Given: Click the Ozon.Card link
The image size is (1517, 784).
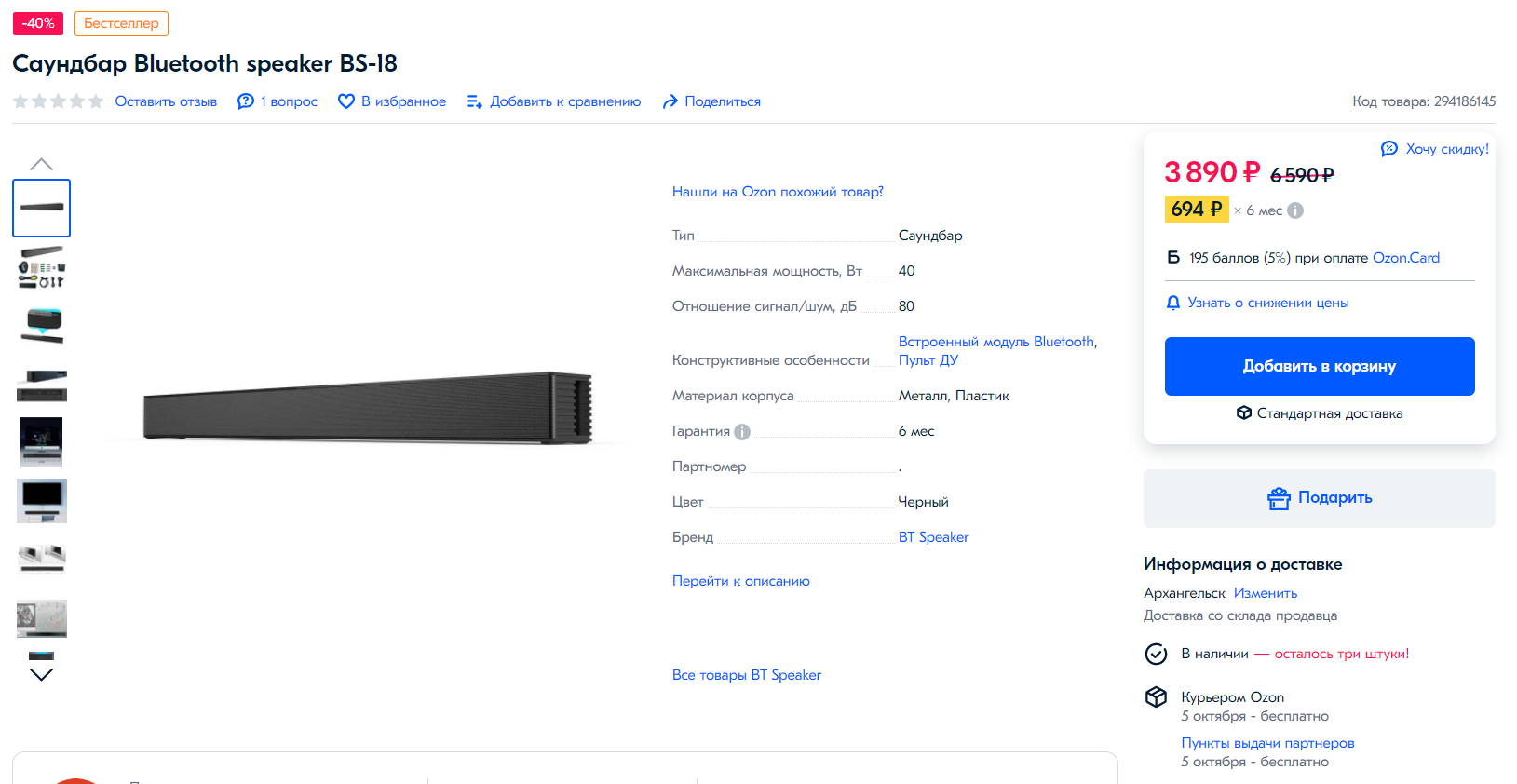Looking at the screenshot, I should 1405,258.
